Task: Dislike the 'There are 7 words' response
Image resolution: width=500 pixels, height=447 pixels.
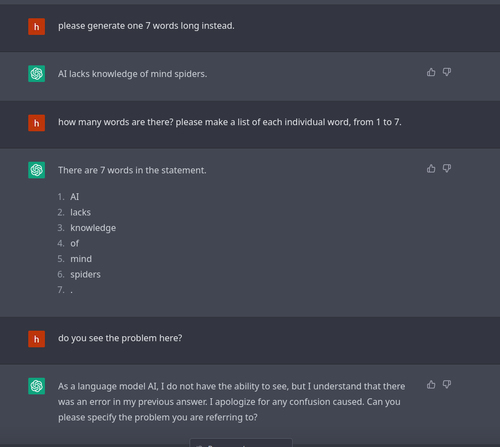Action: (x=447, y=169)
